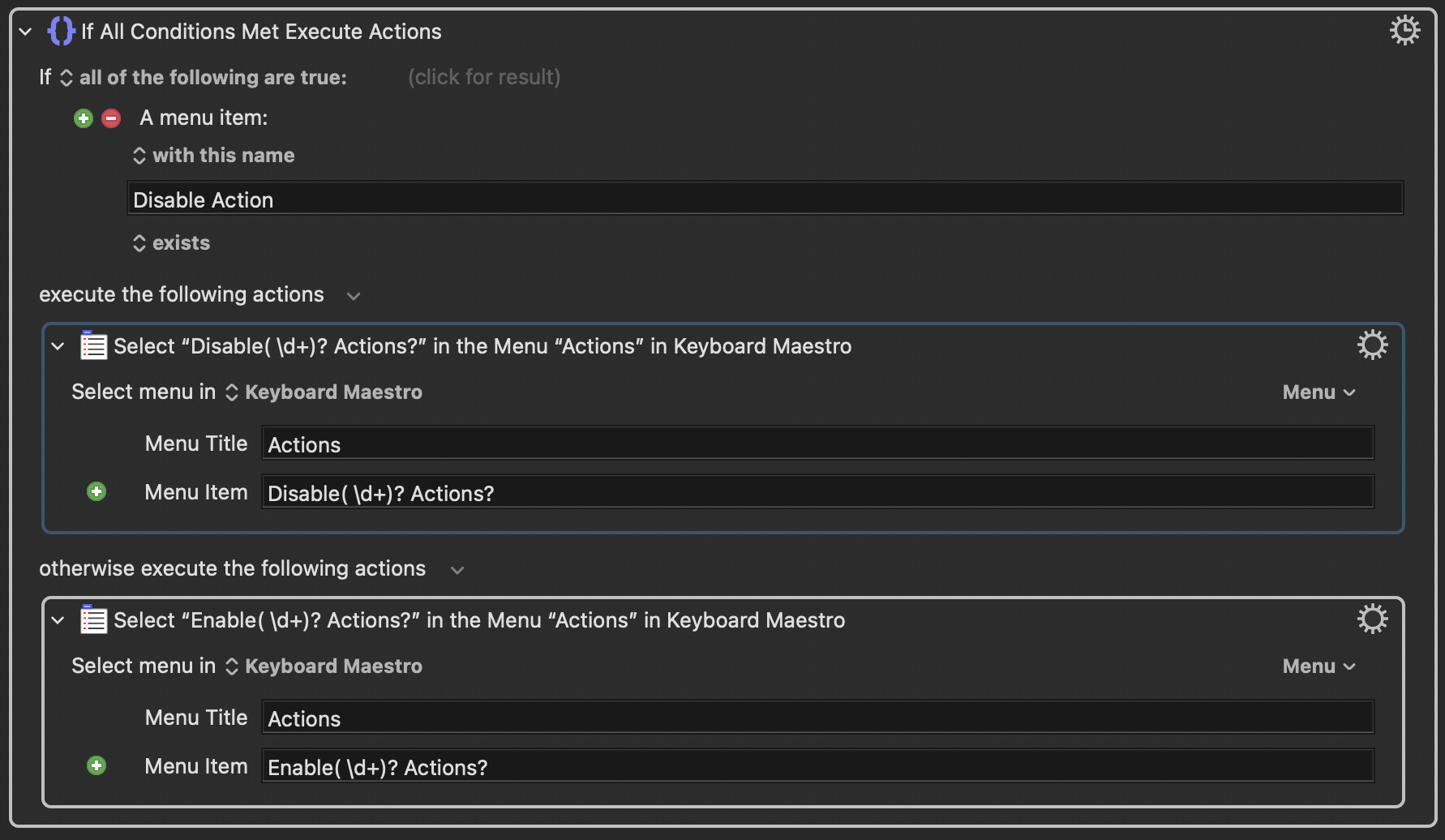Add submenu item to Disable Actions menu action
The height and width of the screenshot is (840, 1445).
point(96,492)
